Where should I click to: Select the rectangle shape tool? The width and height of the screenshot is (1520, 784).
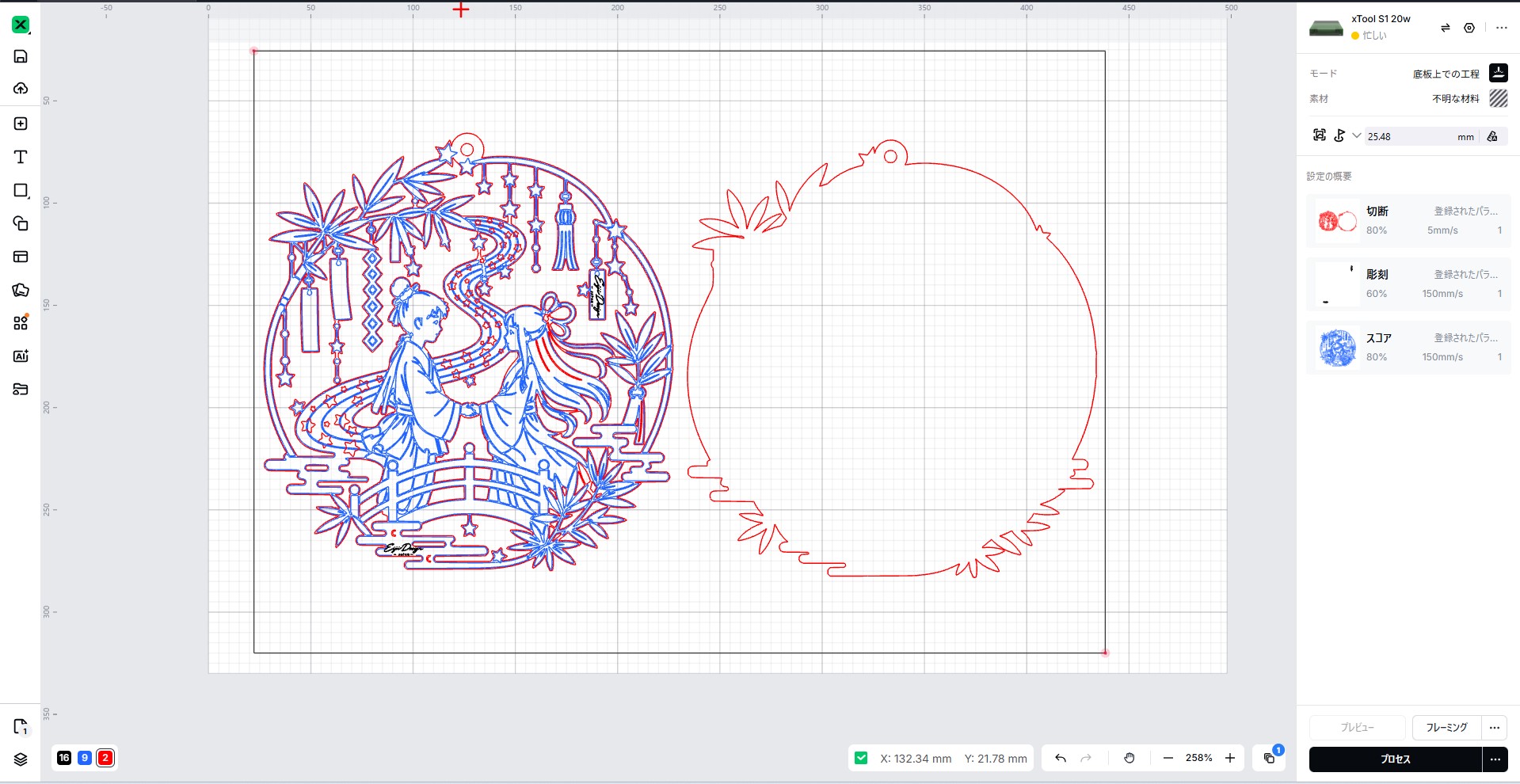point(21,190)
